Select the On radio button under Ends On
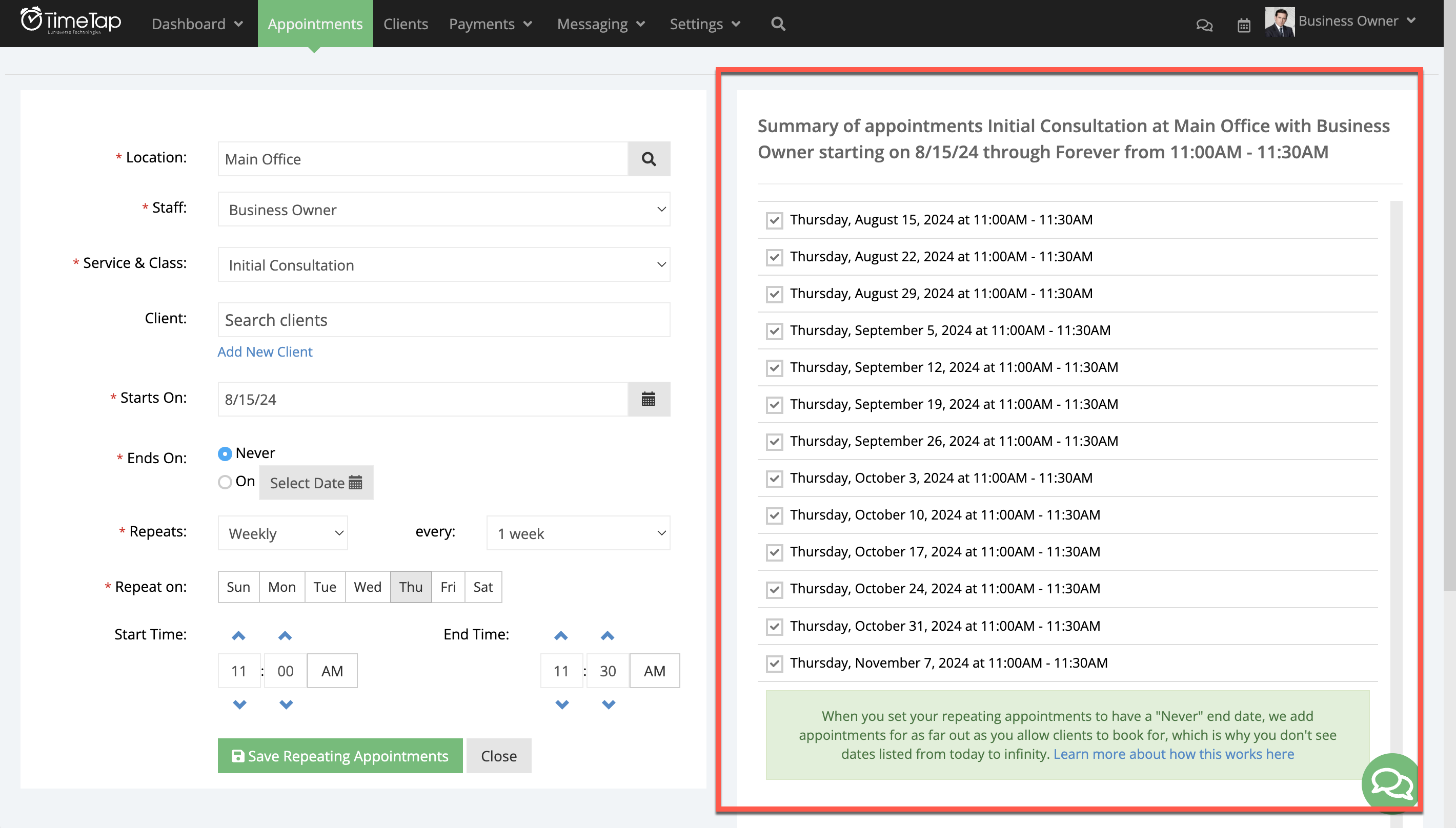The width and height of the screenshot is (1456, 828). (x=225, y=482)
